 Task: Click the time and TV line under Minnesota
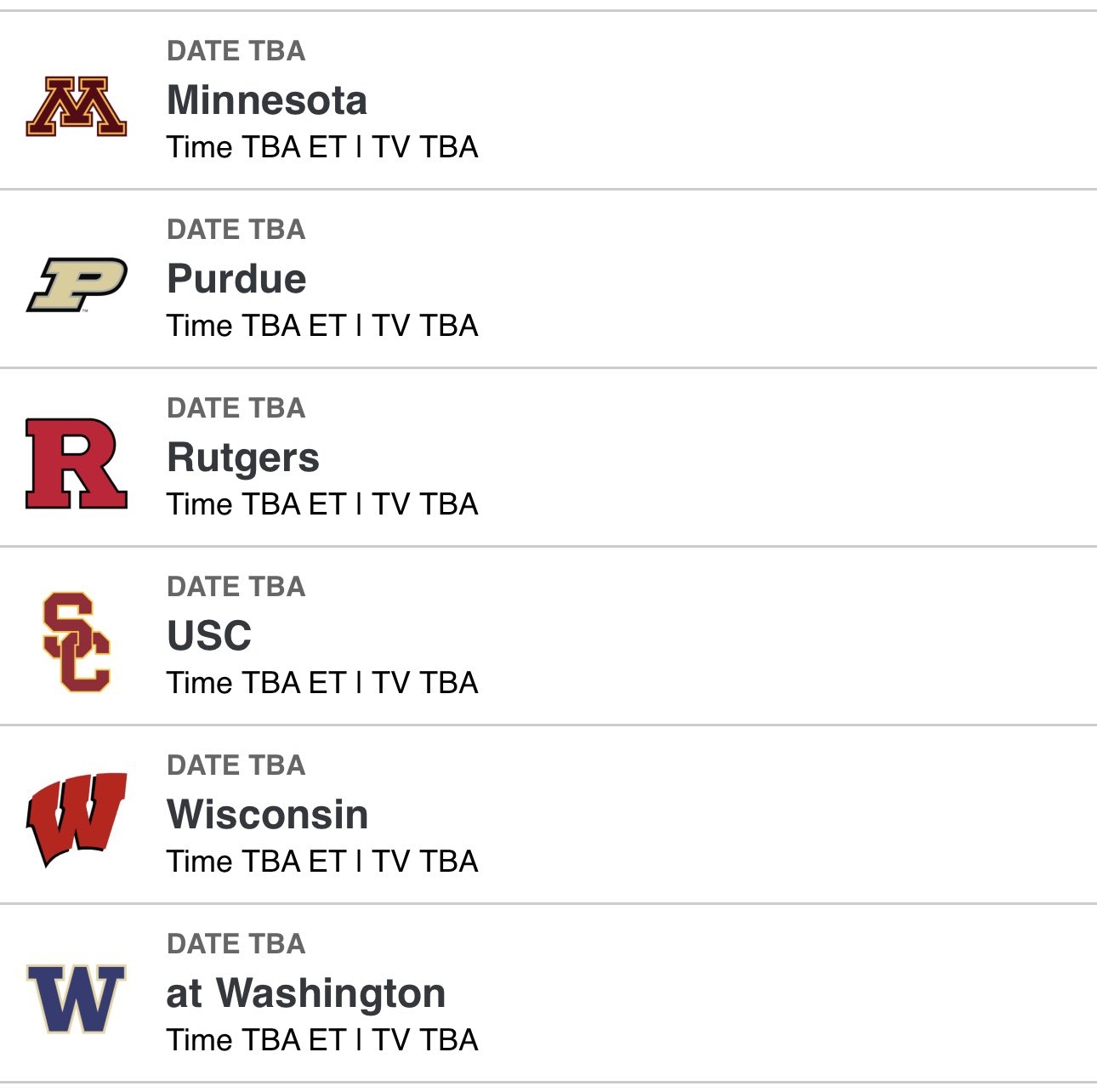click(322, 147)
